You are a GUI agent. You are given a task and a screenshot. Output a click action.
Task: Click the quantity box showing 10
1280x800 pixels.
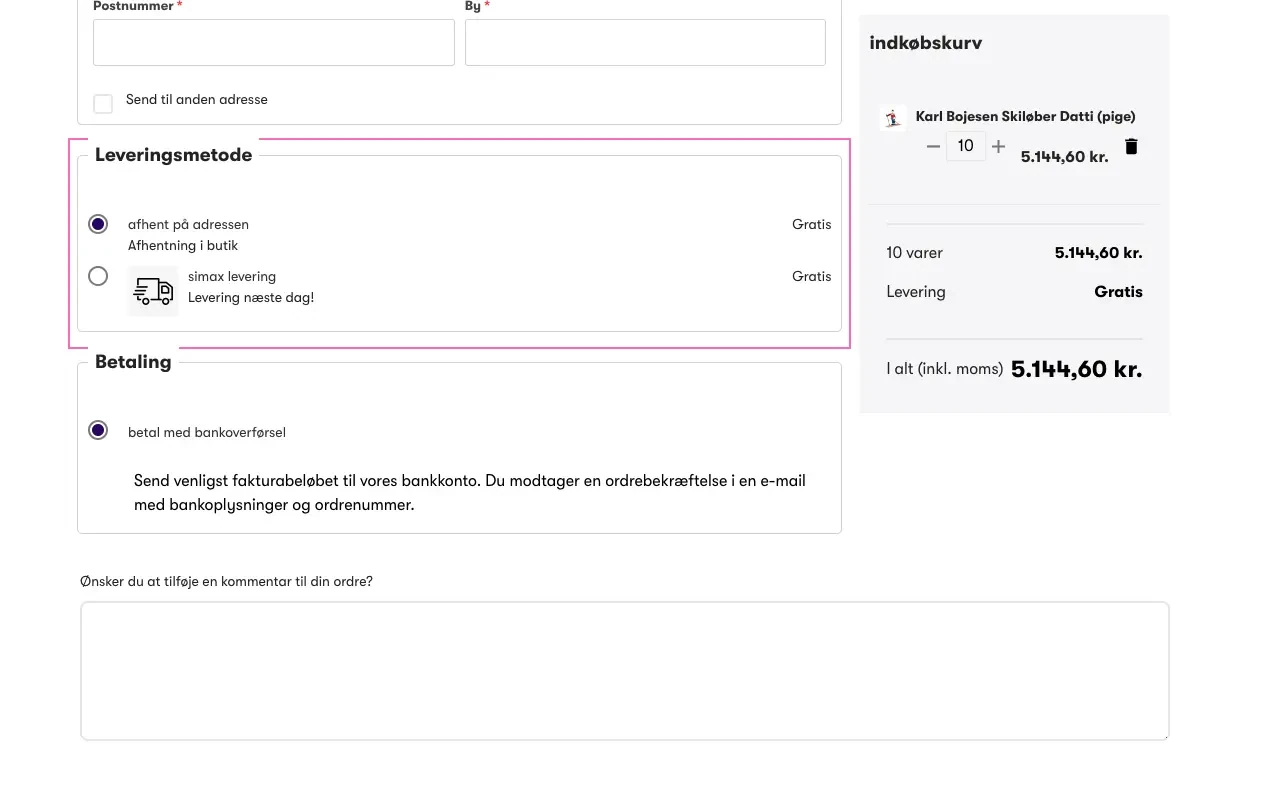point(965,146)
